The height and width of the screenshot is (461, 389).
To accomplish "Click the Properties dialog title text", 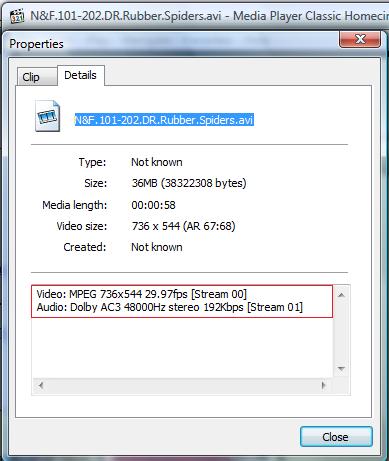I will pos(36,44).
